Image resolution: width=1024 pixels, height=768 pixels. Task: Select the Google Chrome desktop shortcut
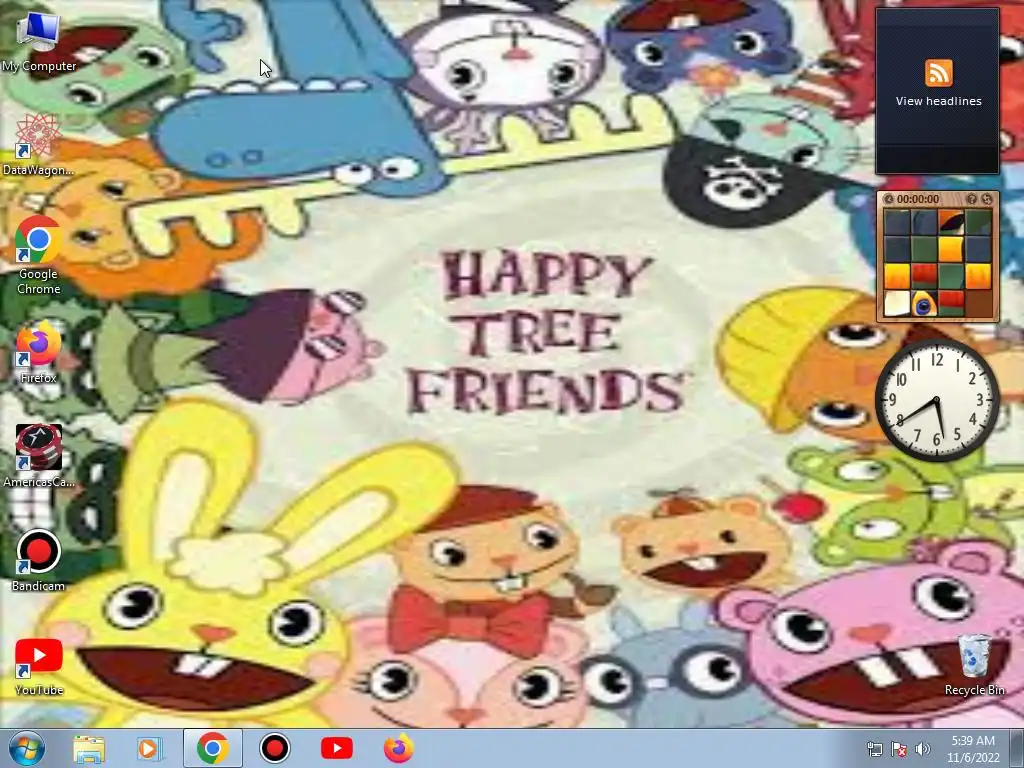coord(38,255)
